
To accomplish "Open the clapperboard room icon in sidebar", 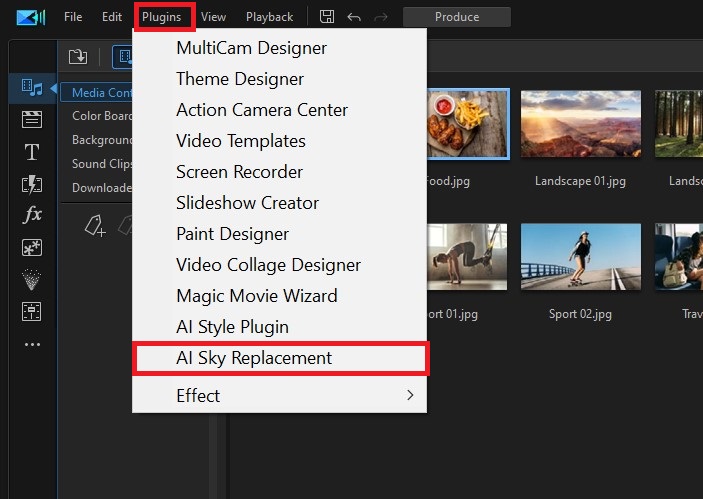I will [32, 120].
